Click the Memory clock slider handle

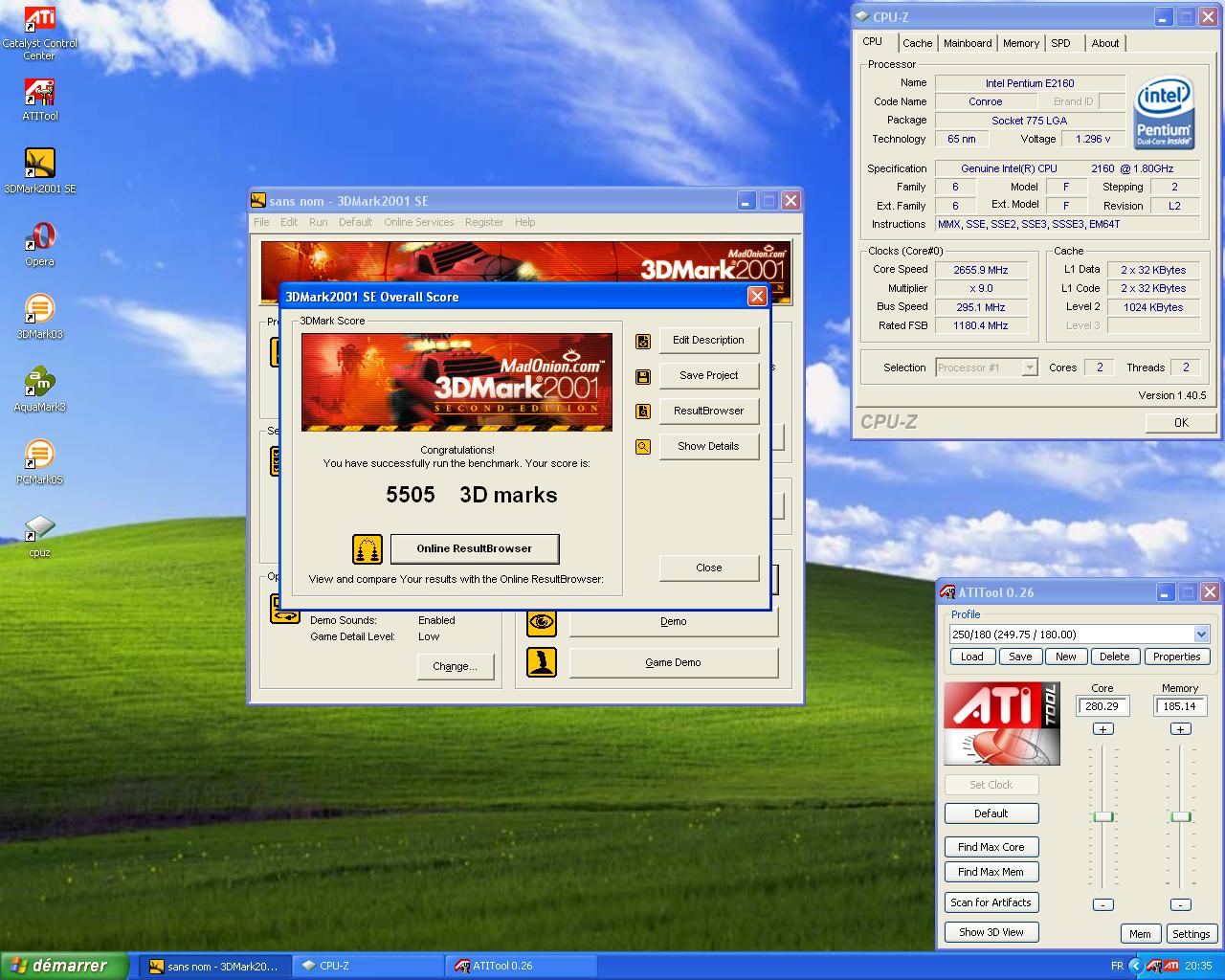1181,816
